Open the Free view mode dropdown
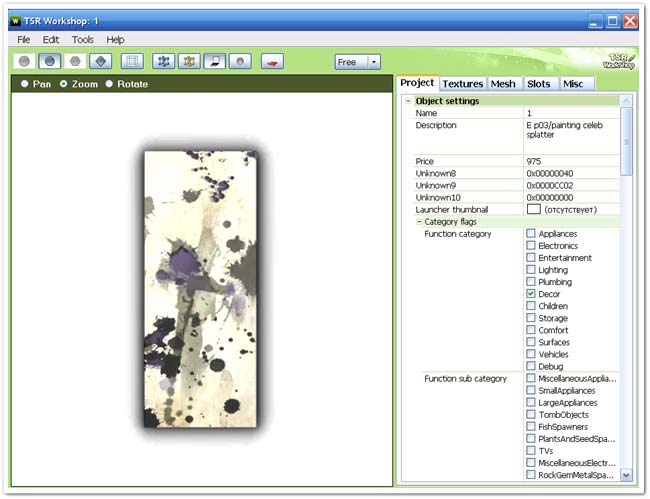Image resolution: width=650 pixels, height=499 pixels. tap(374, 62)
